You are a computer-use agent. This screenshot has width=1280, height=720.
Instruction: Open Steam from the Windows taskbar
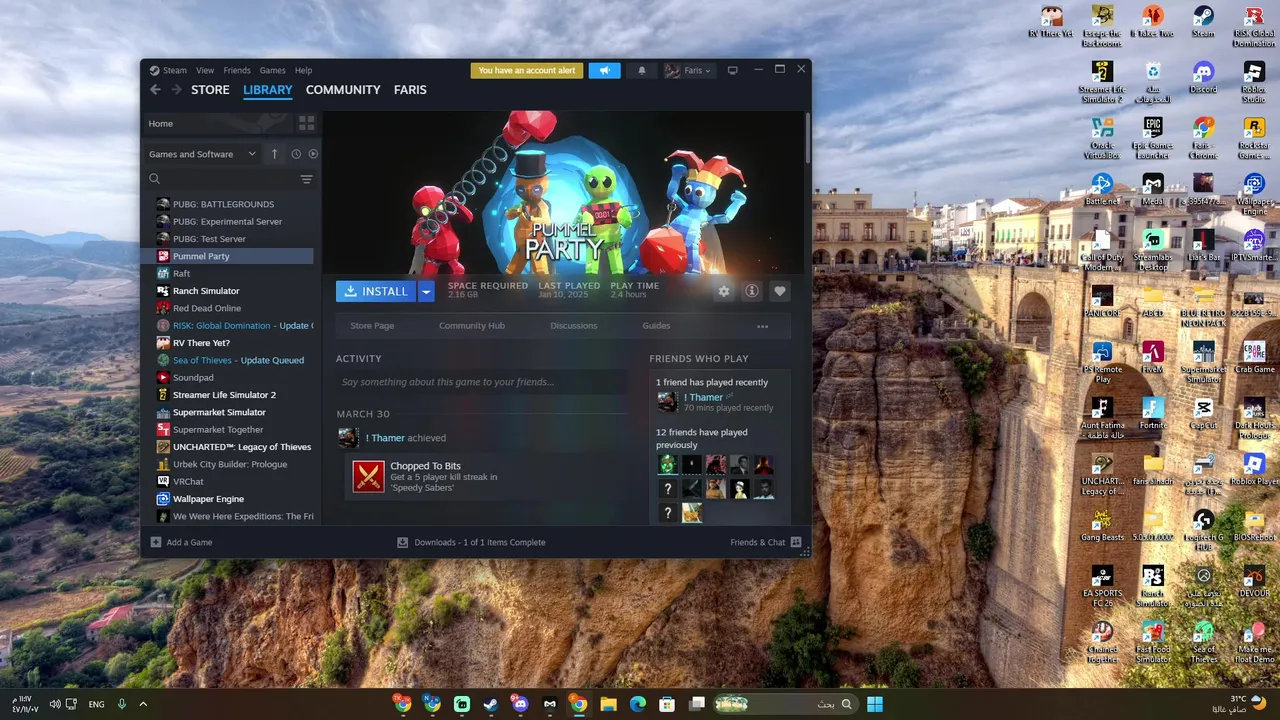(491, 704)
